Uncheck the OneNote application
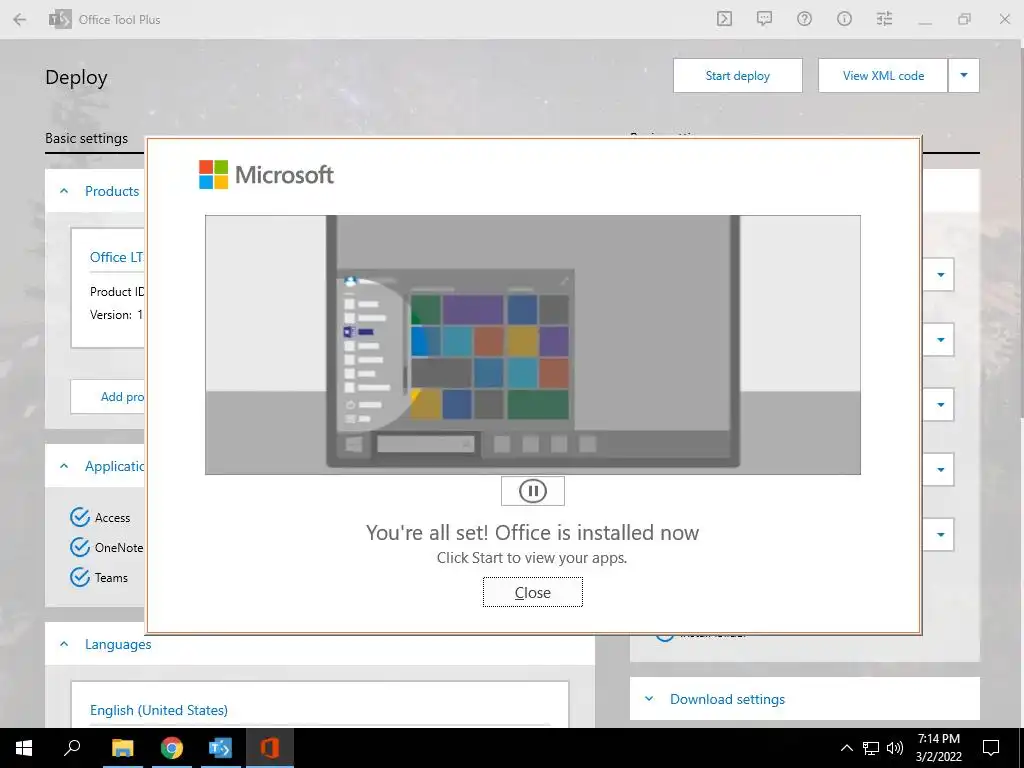This screenshot has height=768, width=1024. click(x=80, y=547)
